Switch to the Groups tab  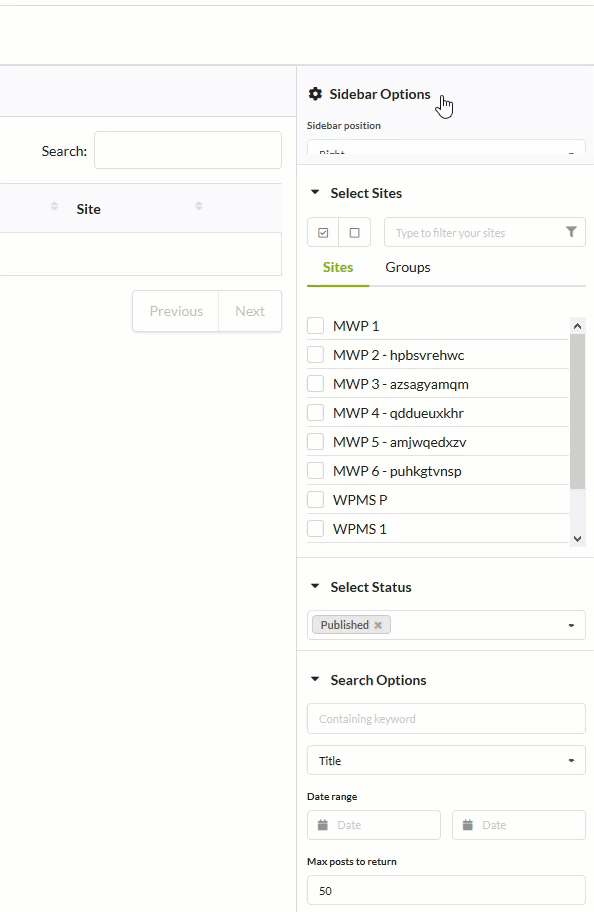[407, 267]
